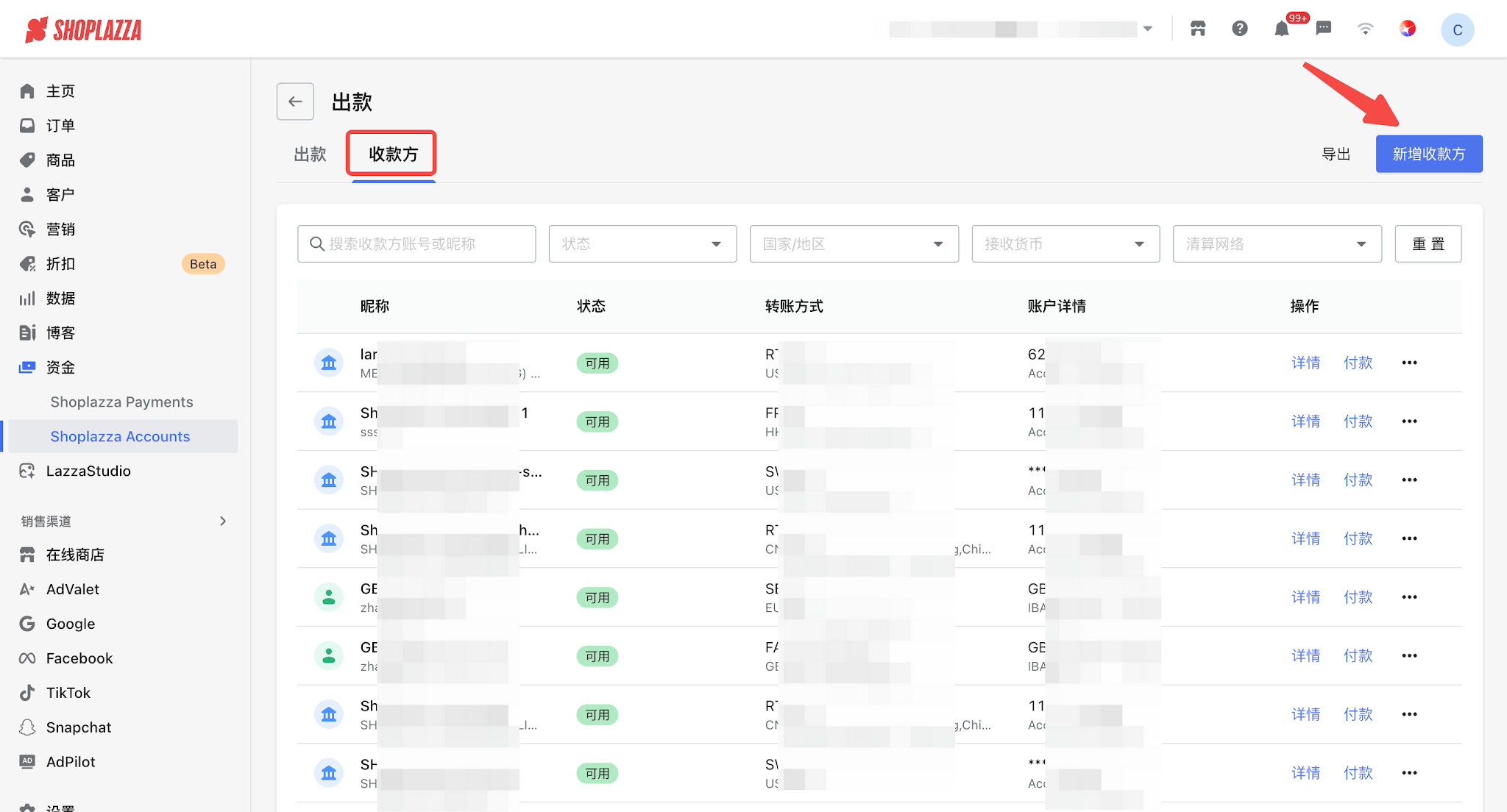Open the 接收货币 filter dropdown
Viewport: 1507px width, 812px height.
(1065, 244)
